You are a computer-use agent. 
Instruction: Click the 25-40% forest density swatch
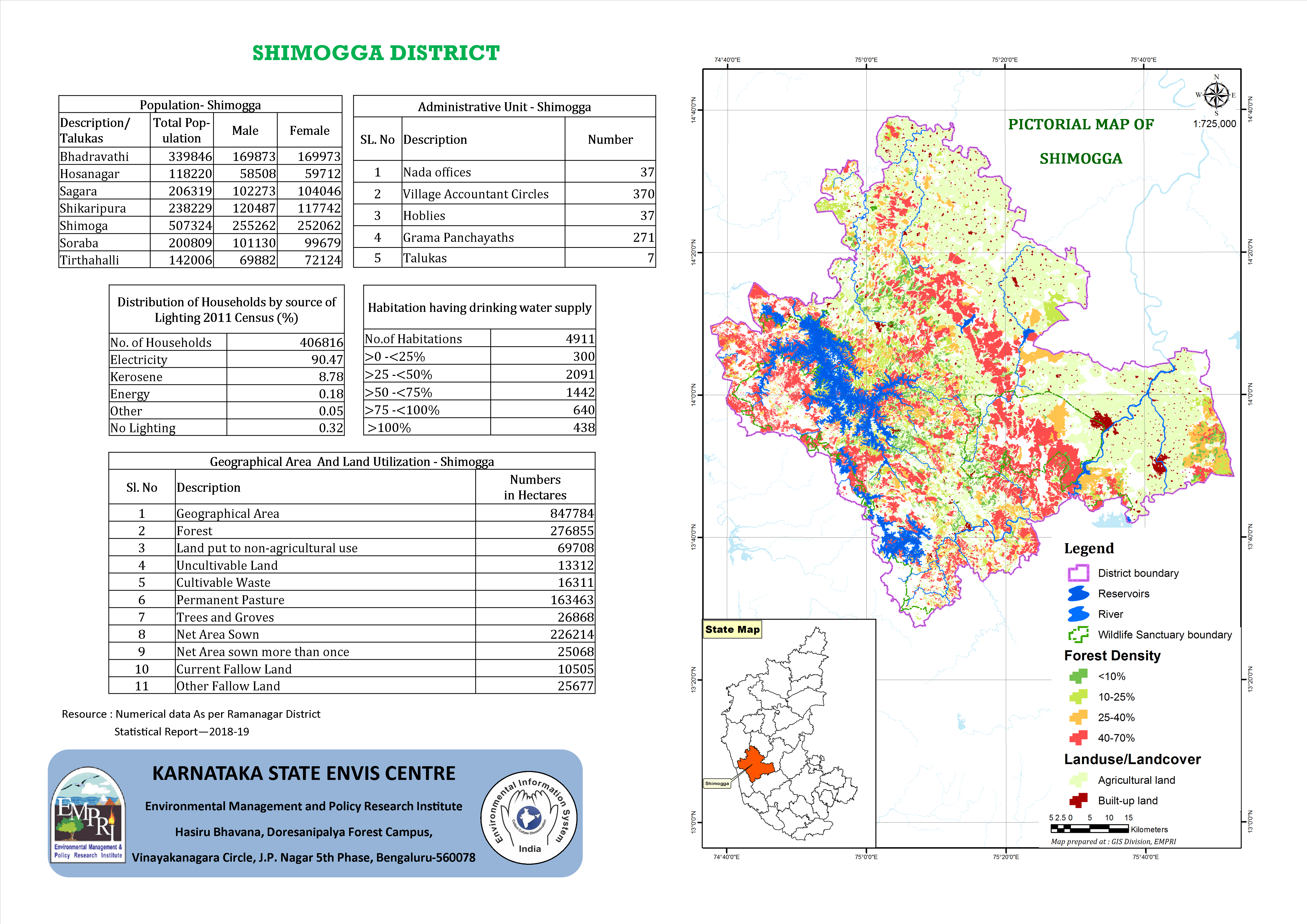pos(1078,717)
